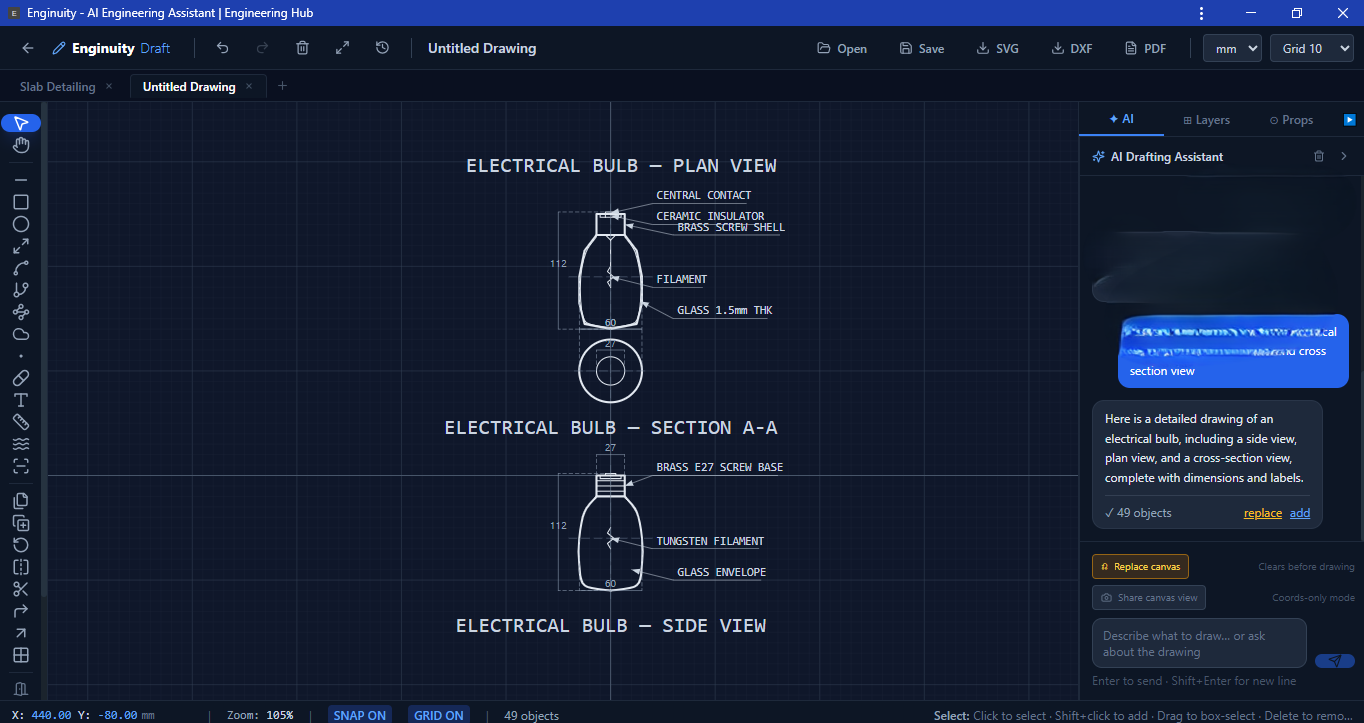The width and height of the screenshot is (1364, 723).
Task: Undo the last action
Action: 222,48
